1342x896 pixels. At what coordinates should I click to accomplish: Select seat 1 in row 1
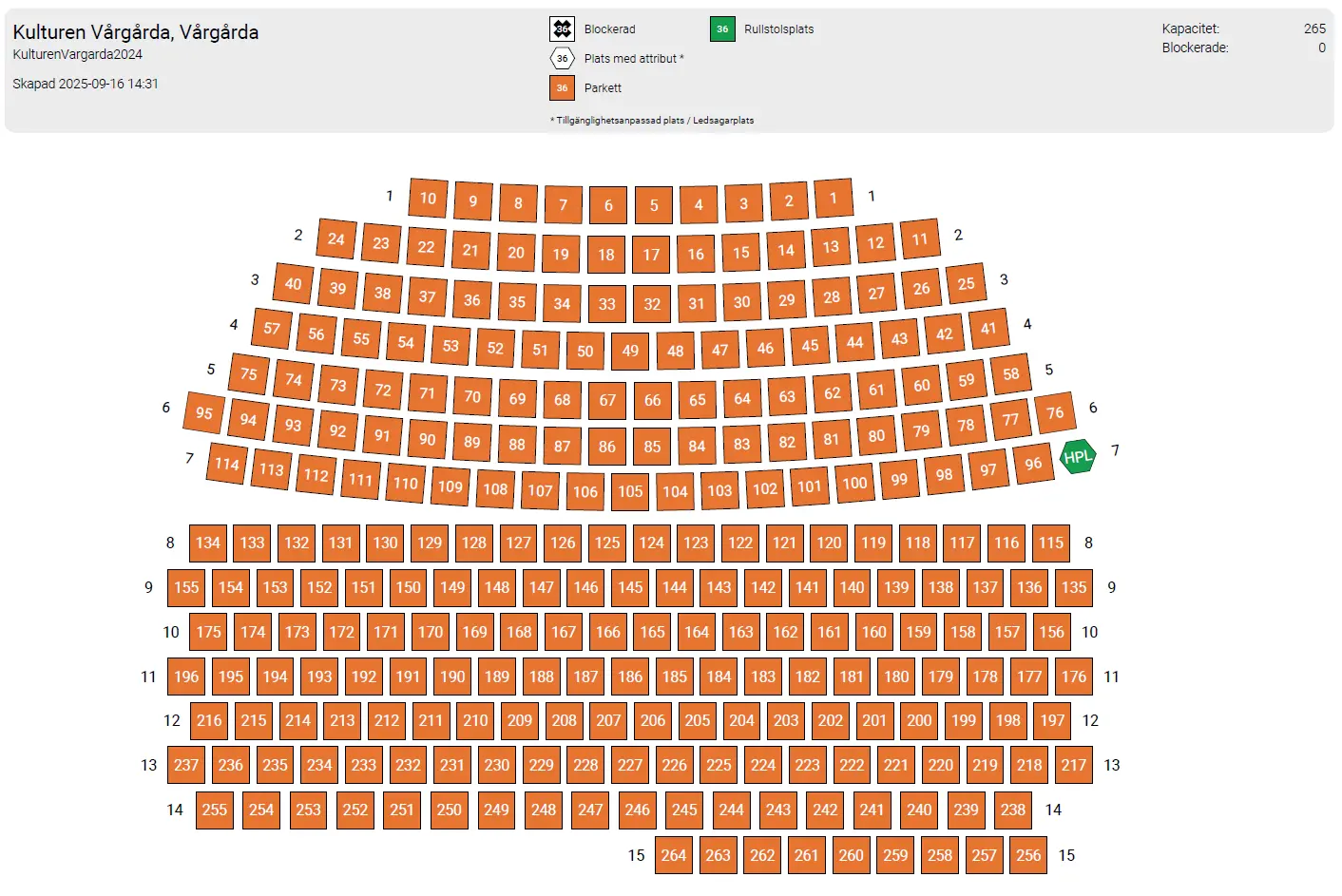(x=834, y=199)
